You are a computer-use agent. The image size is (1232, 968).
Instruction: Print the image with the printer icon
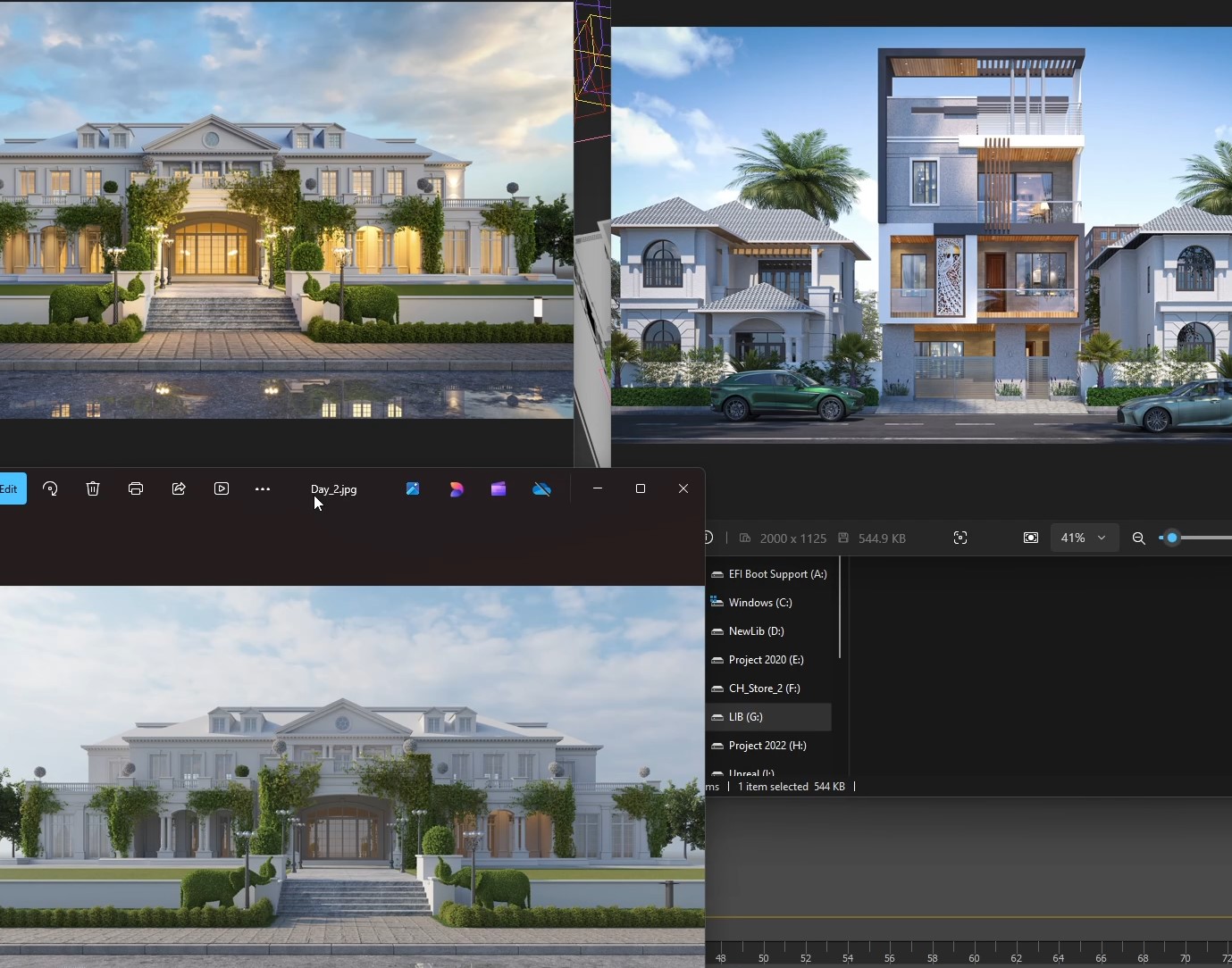click(136, 488)
